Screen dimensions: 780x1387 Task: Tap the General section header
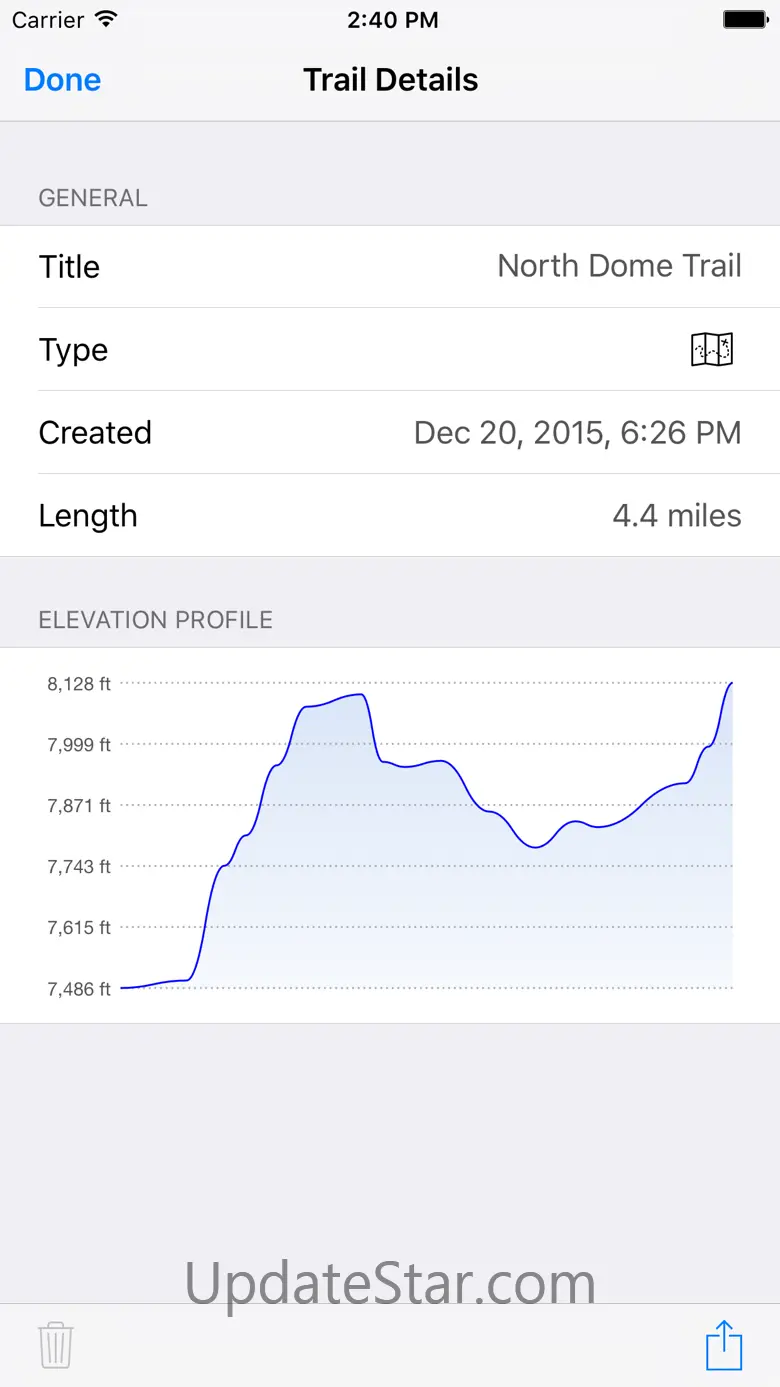click(93, 198)
